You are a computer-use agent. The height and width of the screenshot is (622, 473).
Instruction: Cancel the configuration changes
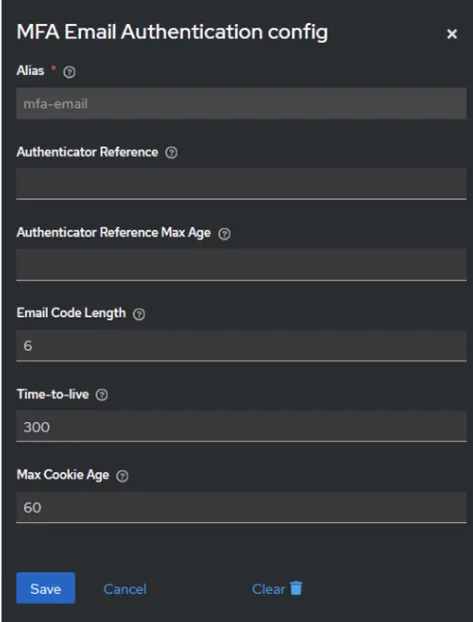click(125, 589)
